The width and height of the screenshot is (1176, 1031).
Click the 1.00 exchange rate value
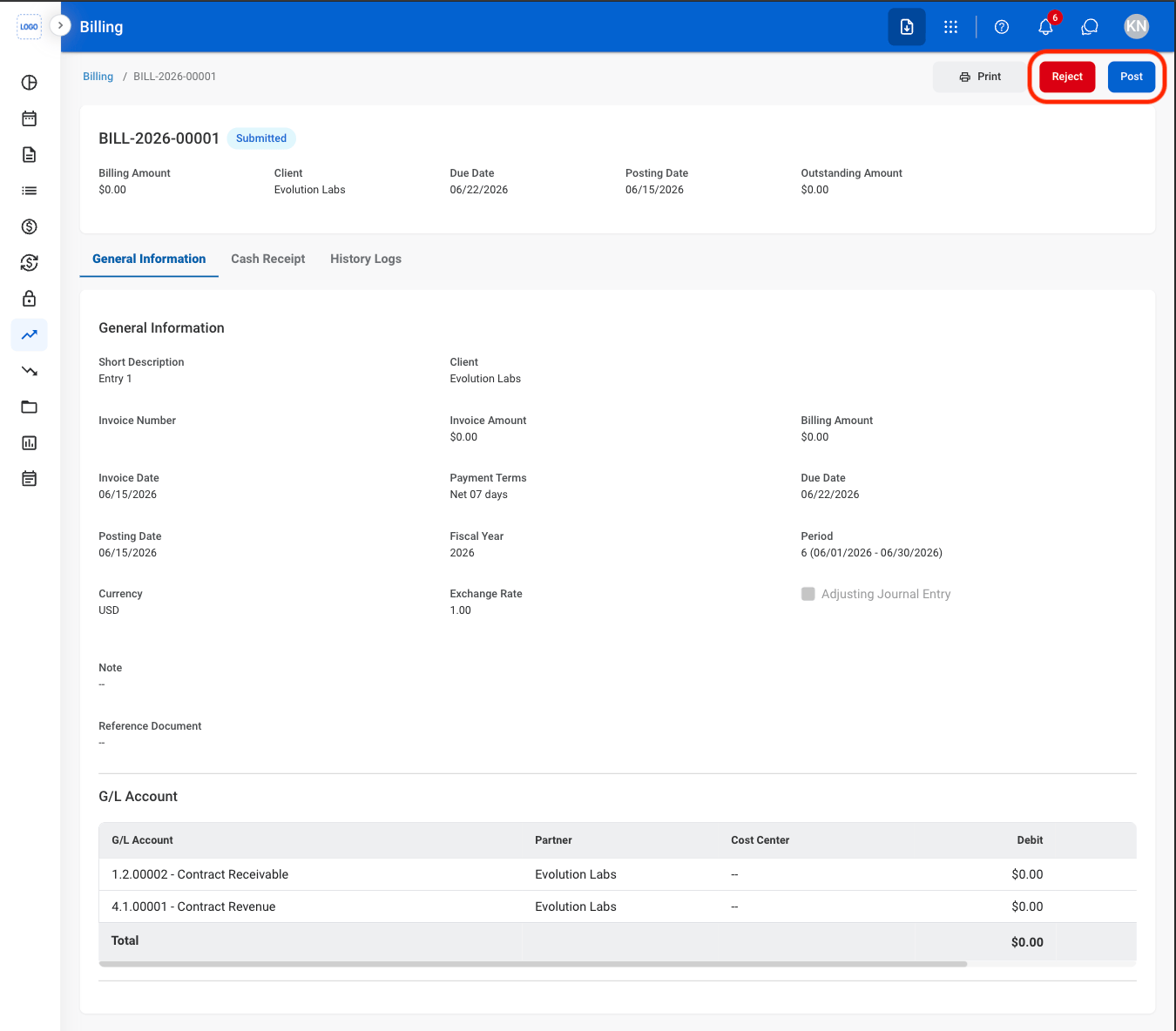point(460,610)
